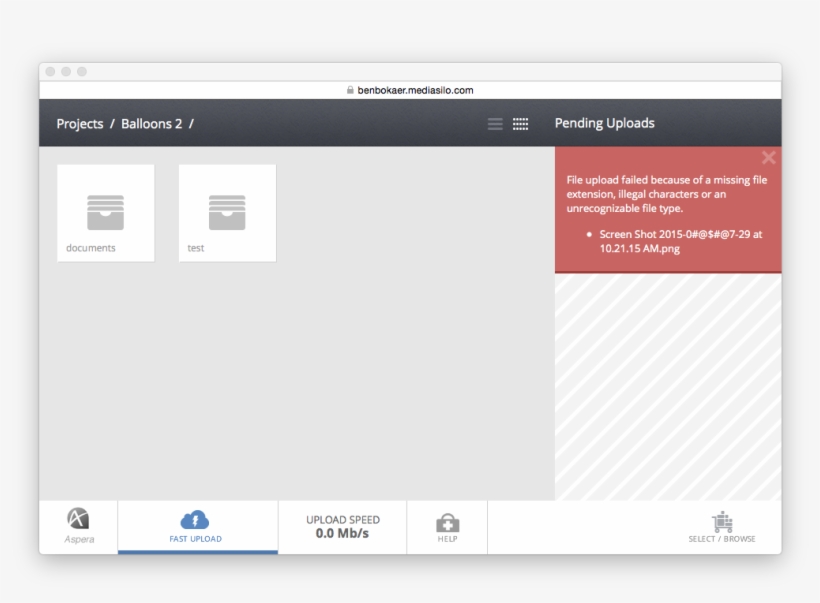Open the documents folder icon

point(106,212)
